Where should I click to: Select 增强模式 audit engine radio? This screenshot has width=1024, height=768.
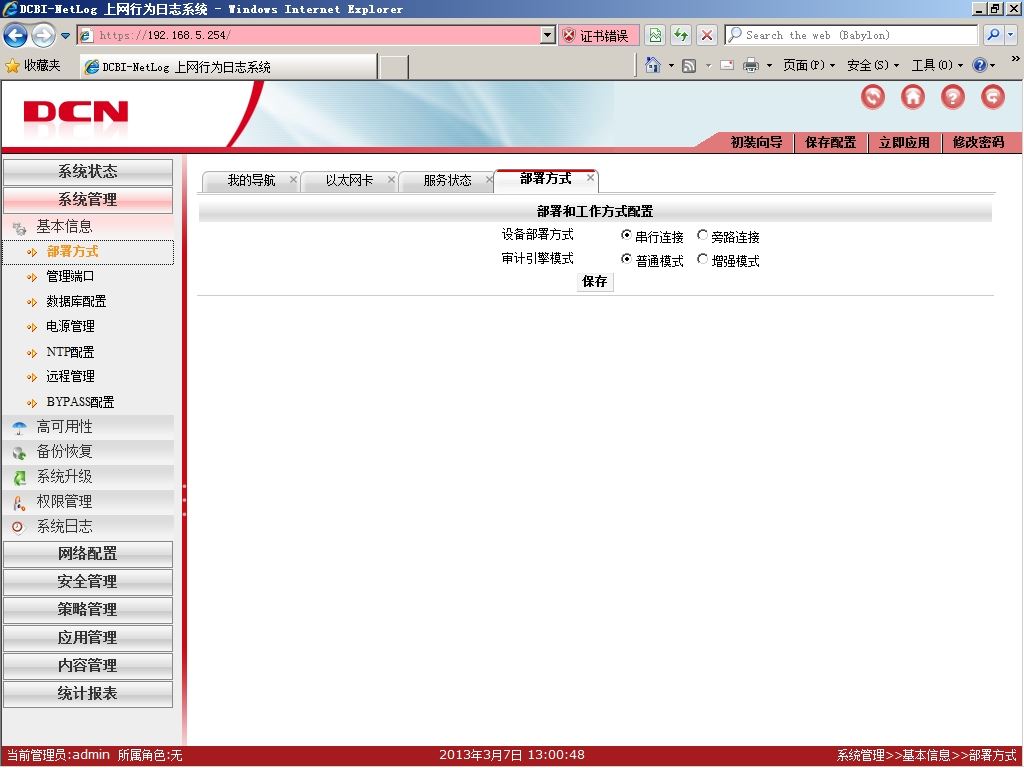(702, 259)
